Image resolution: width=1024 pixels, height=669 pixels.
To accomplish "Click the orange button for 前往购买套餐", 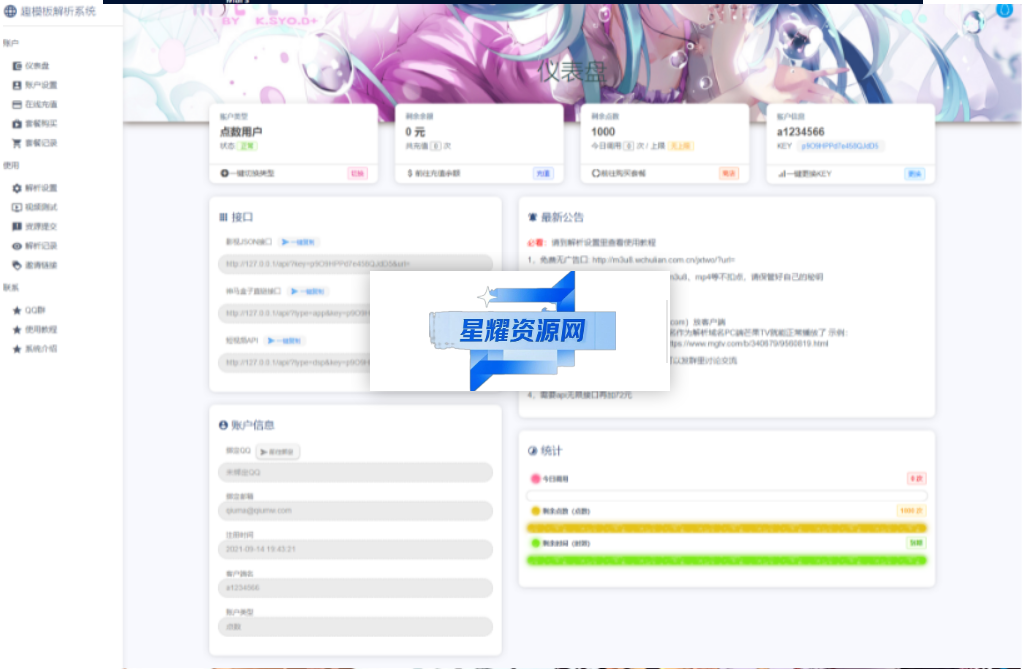I will 729,174.
